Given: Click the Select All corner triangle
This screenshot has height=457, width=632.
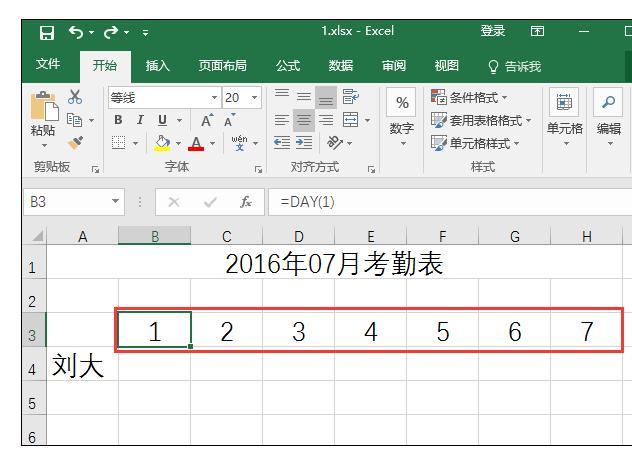Looking at the screenshot, I should (36, 236).
